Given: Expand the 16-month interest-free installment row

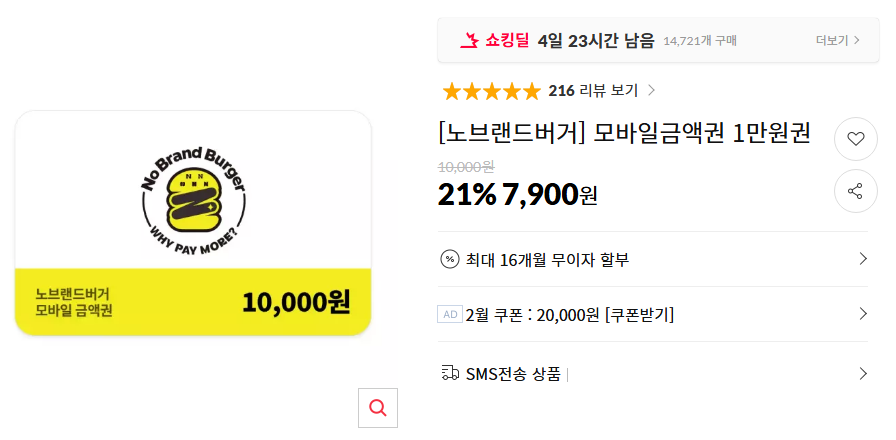Looking at the screenshot, I should [863, 260].
